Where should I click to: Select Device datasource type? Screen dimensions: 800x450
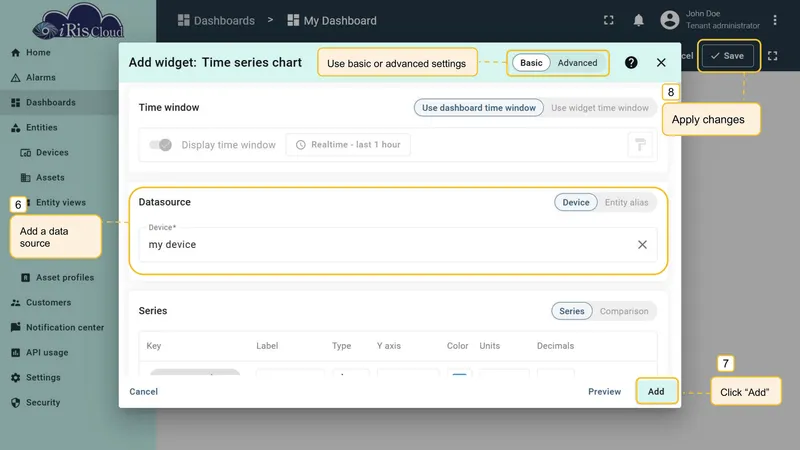tap(576, 203)
